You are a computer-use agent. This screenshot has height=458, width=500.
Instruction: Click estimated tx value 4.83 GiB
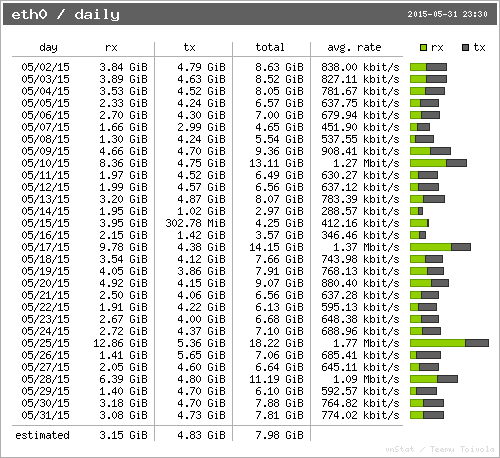tap(201, 435)
